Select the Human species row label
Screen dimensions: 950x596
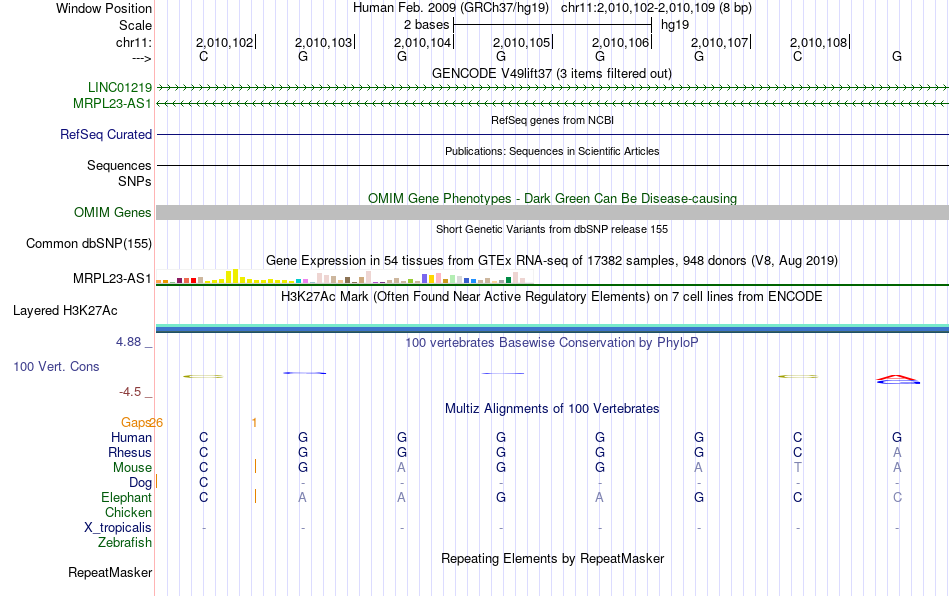click(131, 437)
